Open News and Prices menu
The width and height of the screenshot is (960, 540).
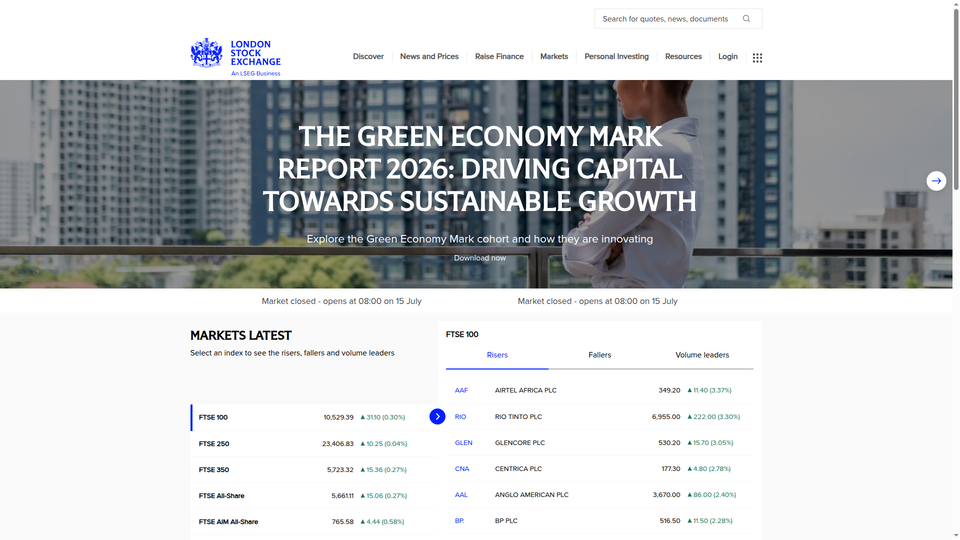429,56
